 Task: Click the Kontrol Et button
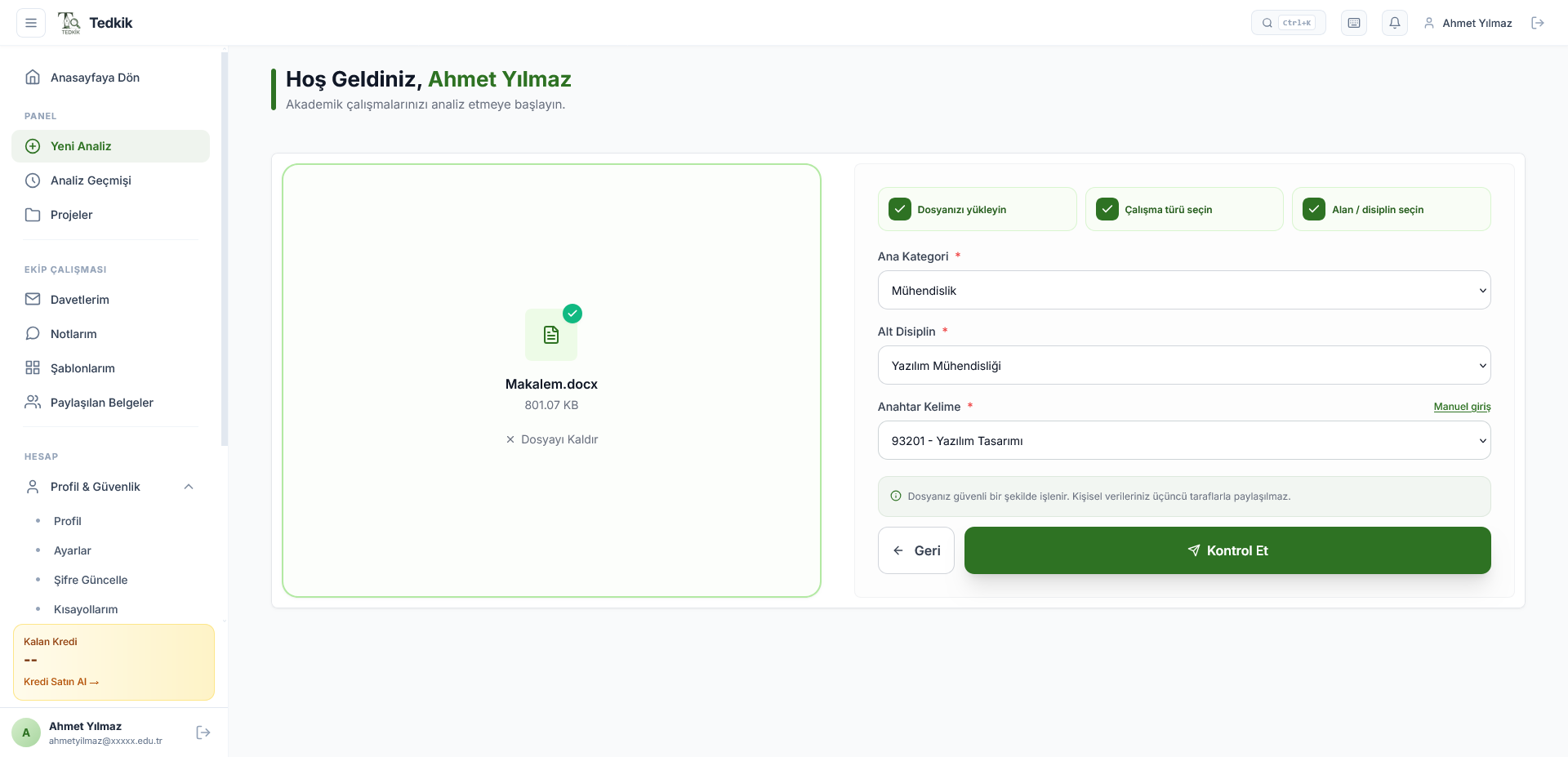(x=1227, y=550)
